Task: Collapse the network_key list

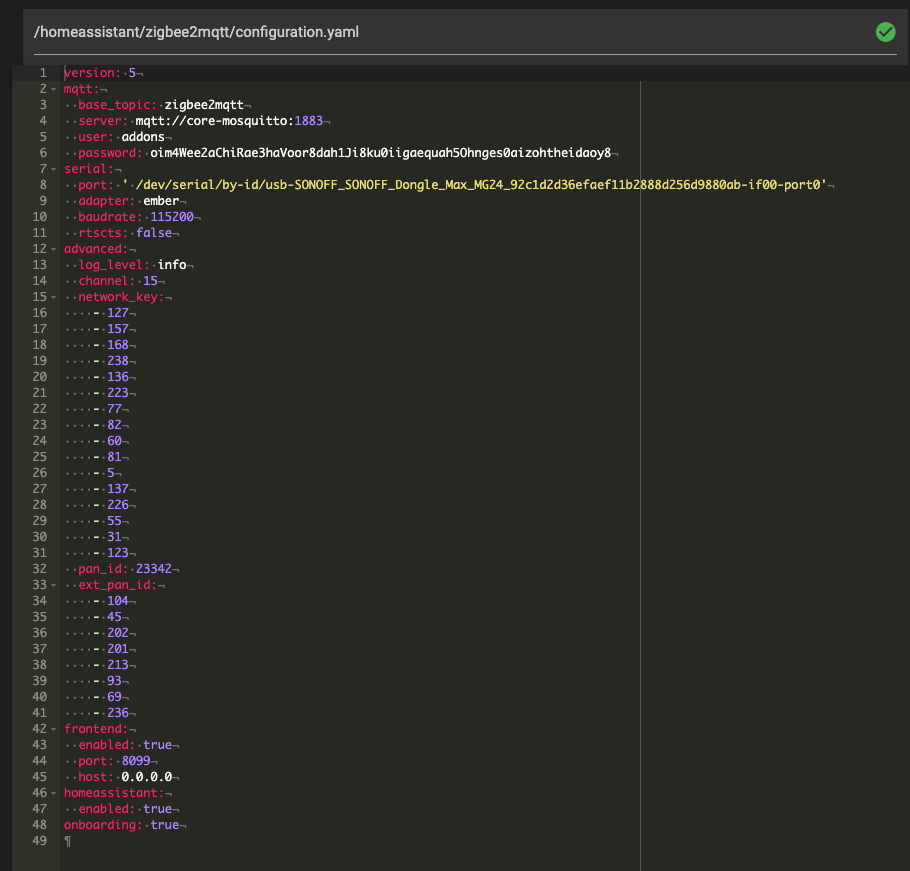Action: tap(53, 297)
